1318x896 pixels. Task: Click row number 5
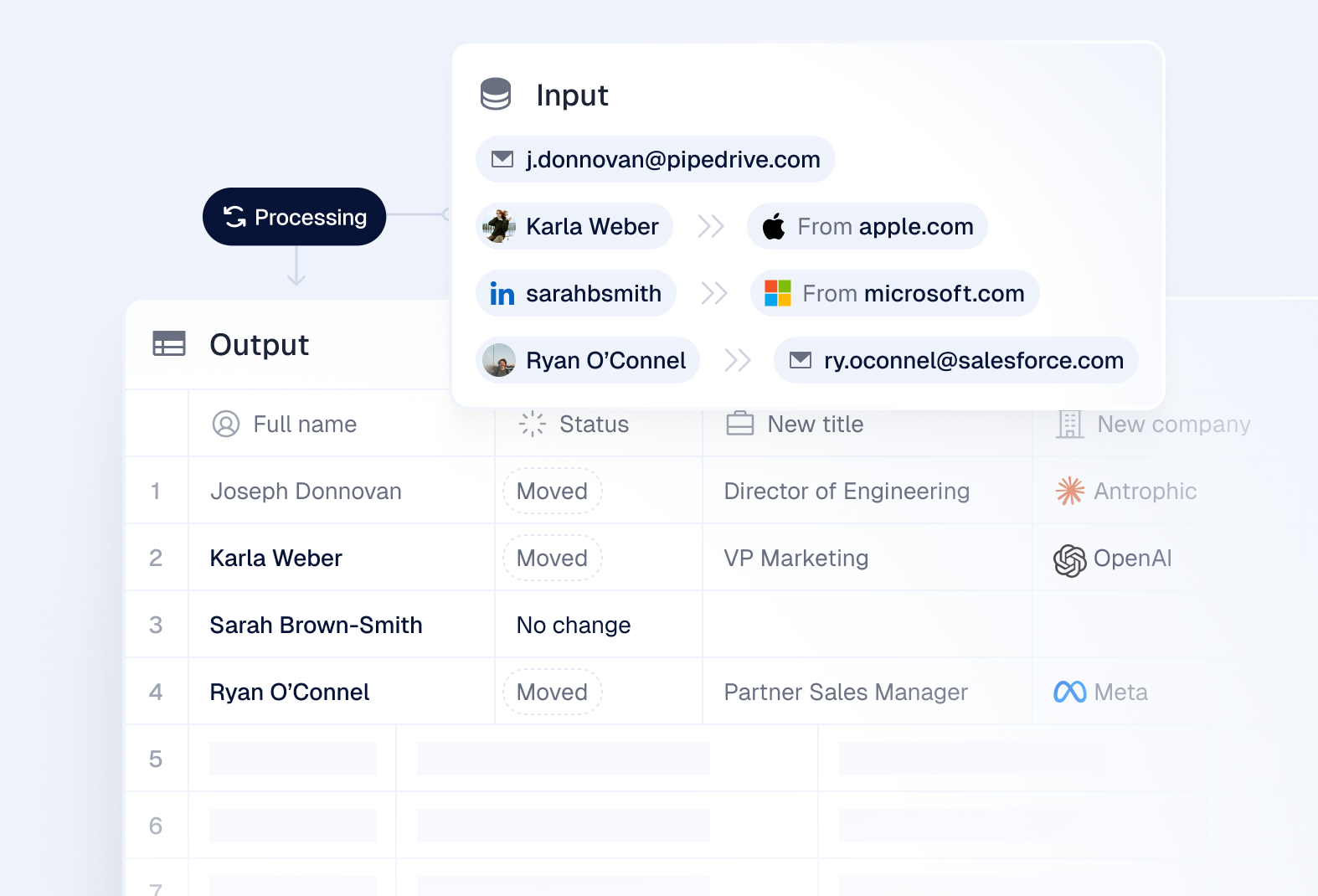click(x=156, y=759)
